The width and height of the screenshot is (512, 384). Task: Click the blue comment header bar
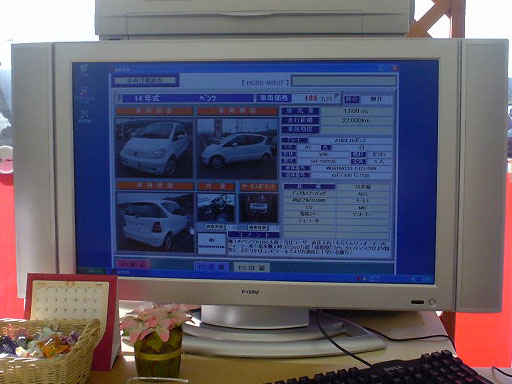(253, 235)
